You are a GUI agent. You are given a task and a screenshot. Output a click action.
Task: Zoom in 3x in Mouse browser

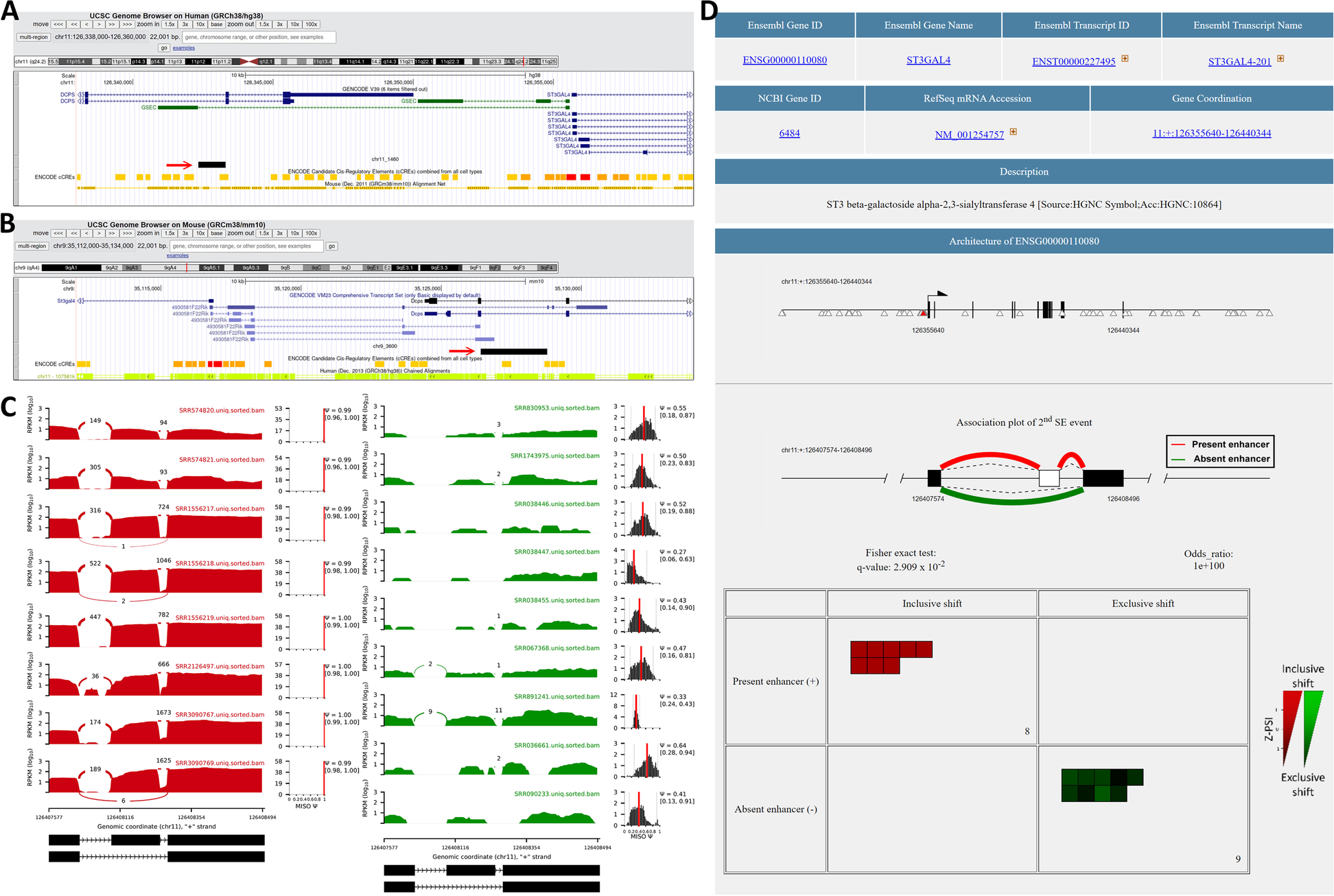185,233
